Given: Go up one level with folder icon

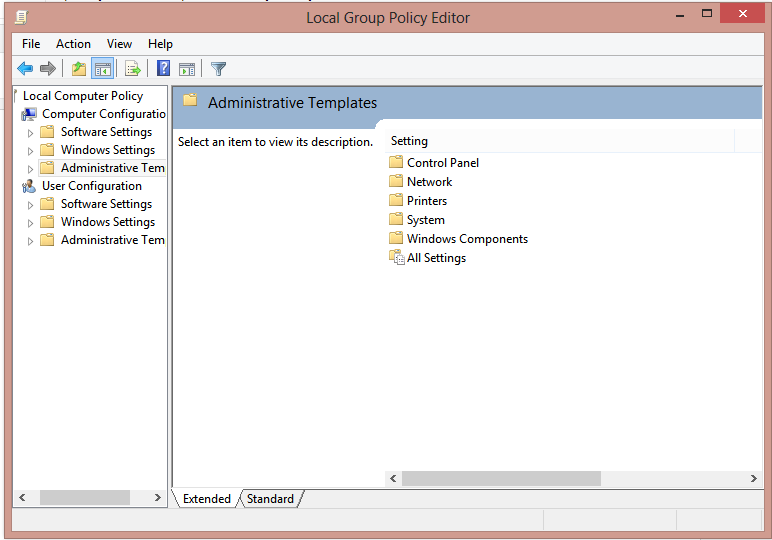Looking at the screenshot, I should click(x=79, y=68).
